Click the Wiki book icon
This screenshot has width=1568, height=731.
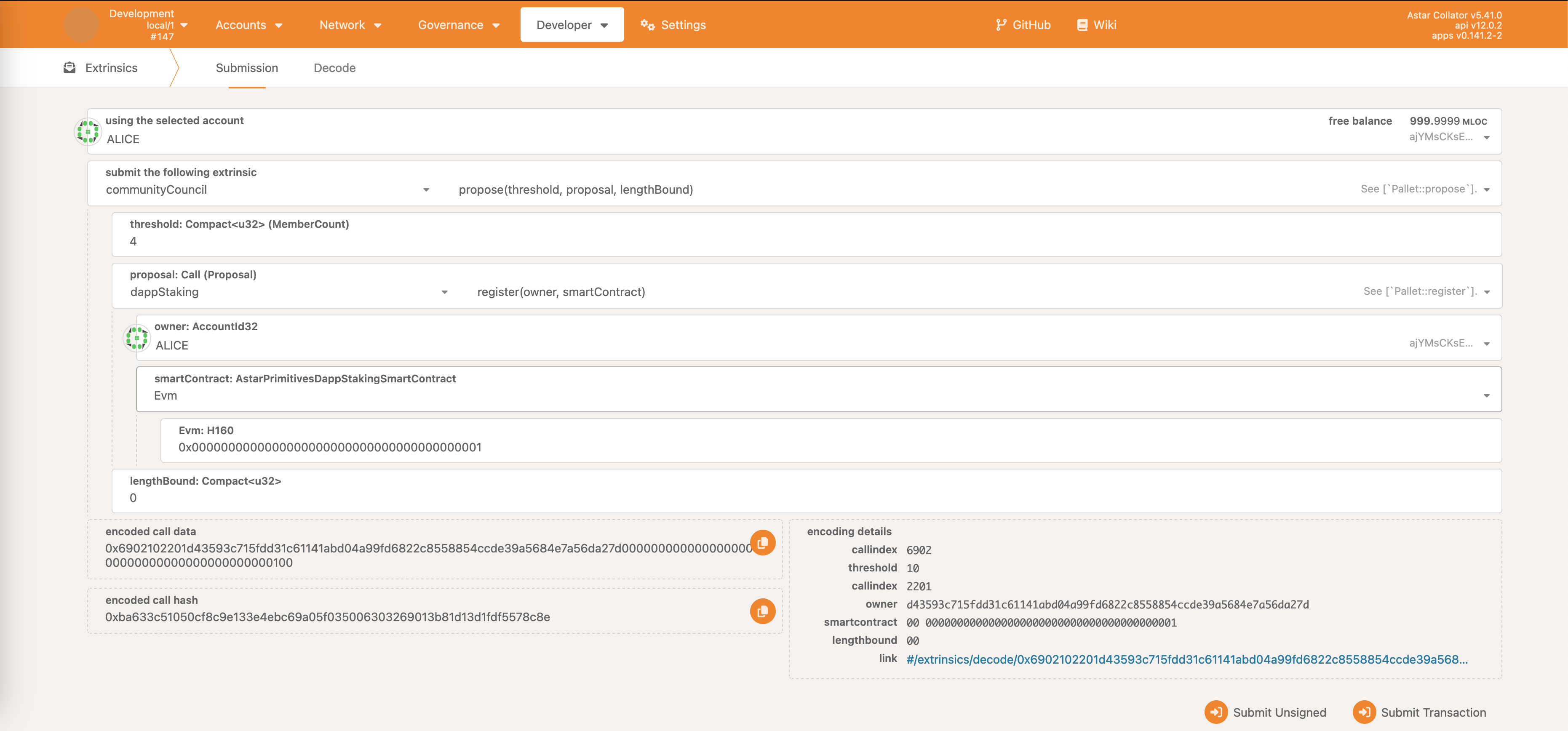pyautogui.click(x=1082, y=25)
